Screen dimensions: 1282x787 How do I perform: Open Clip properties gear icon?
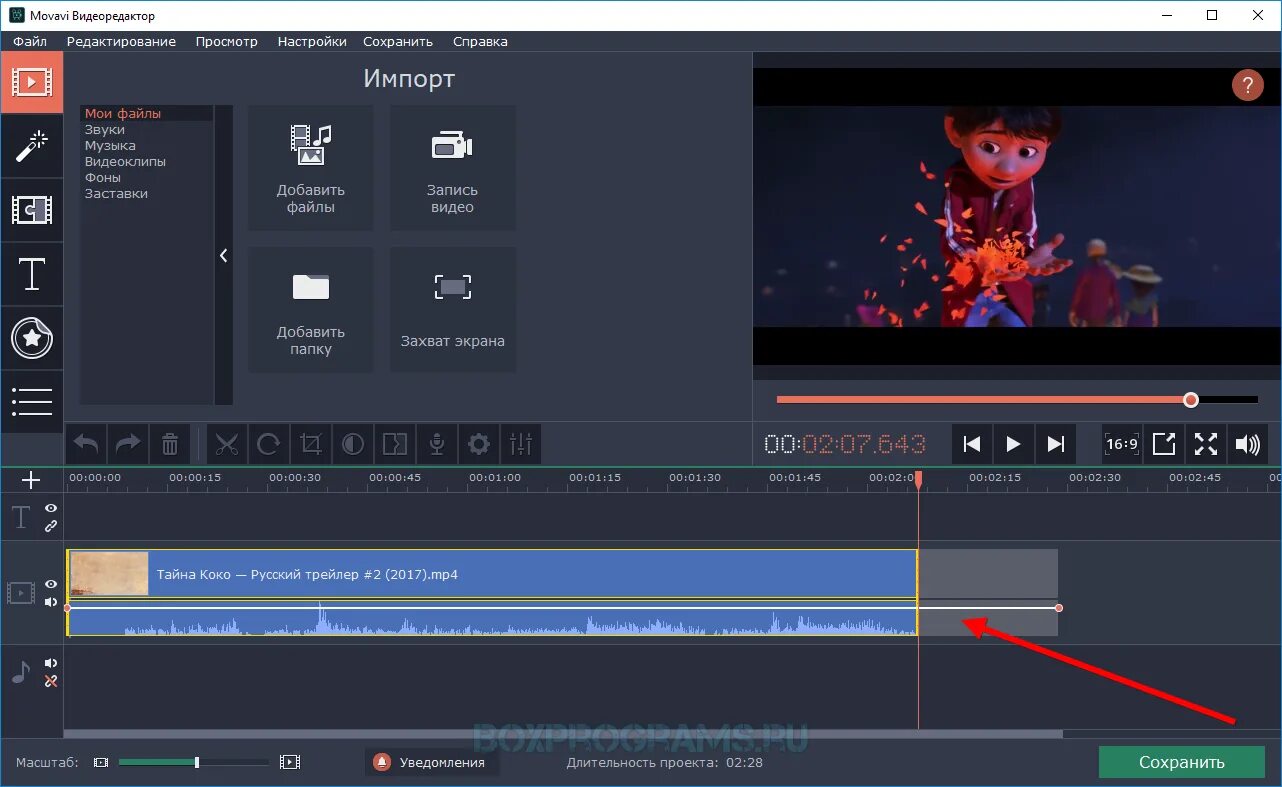point(479,444)
